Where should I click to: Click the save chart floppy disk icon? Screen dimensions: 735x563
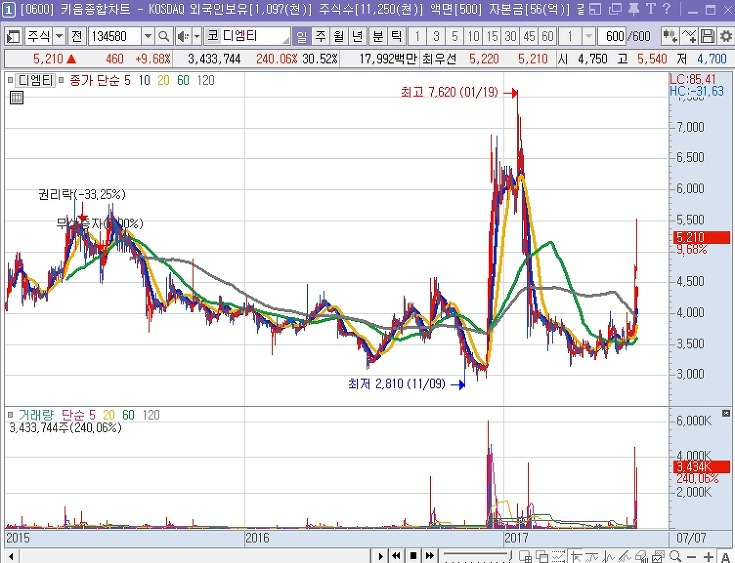pos(707,36)
